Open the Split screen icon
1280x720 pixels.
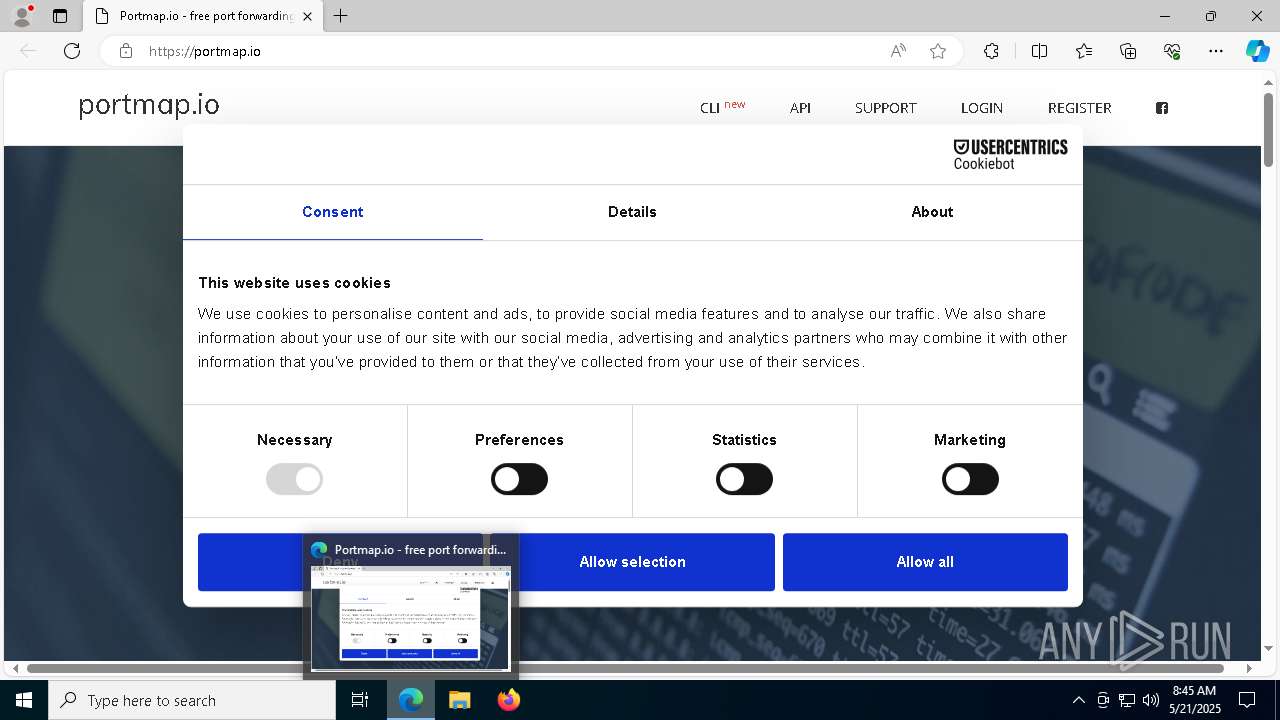tap(1039, 51)
